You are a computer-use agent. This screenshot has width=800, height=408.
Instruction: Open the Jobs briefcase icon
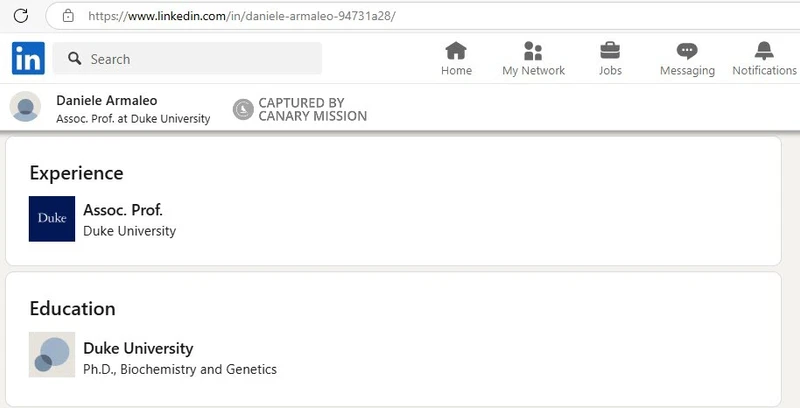[x=610, y=50]
